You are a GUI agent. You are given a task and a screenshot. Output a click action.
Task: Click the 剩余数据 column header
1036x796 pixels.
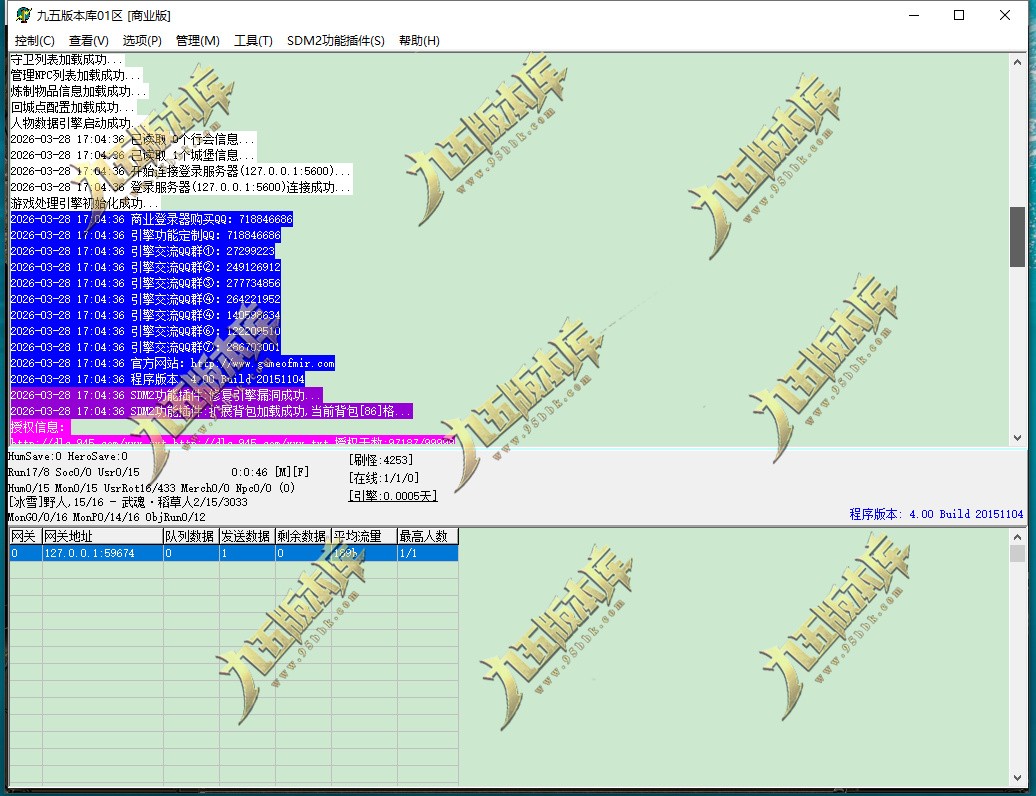[x=303, y=536]
